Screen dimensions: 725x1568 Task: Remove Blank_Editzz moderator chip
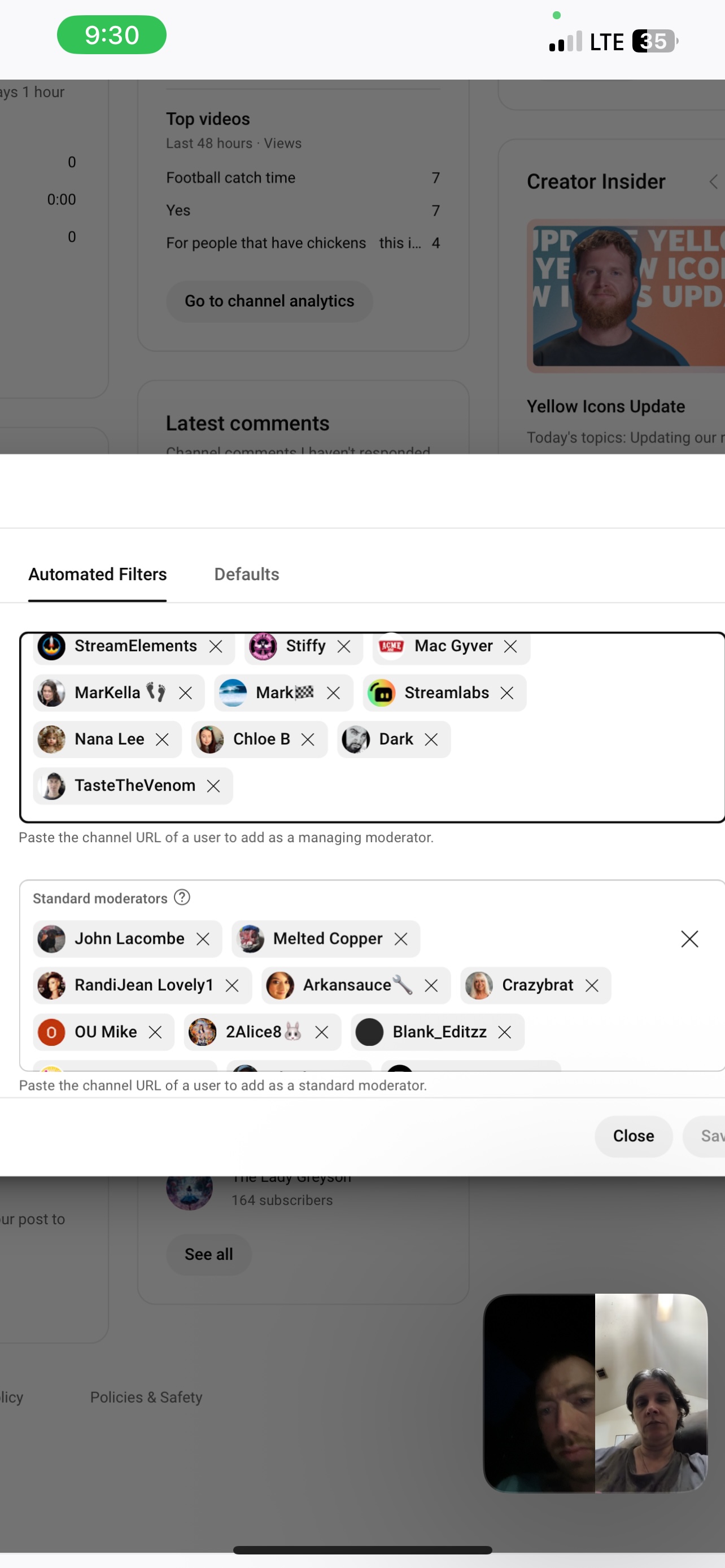coord(504,1032)
